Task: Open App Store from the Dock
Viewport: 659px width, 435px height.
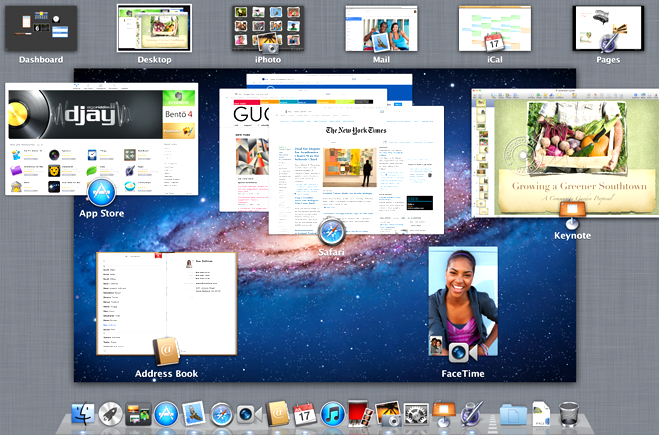Action: (x=166, y=414)
